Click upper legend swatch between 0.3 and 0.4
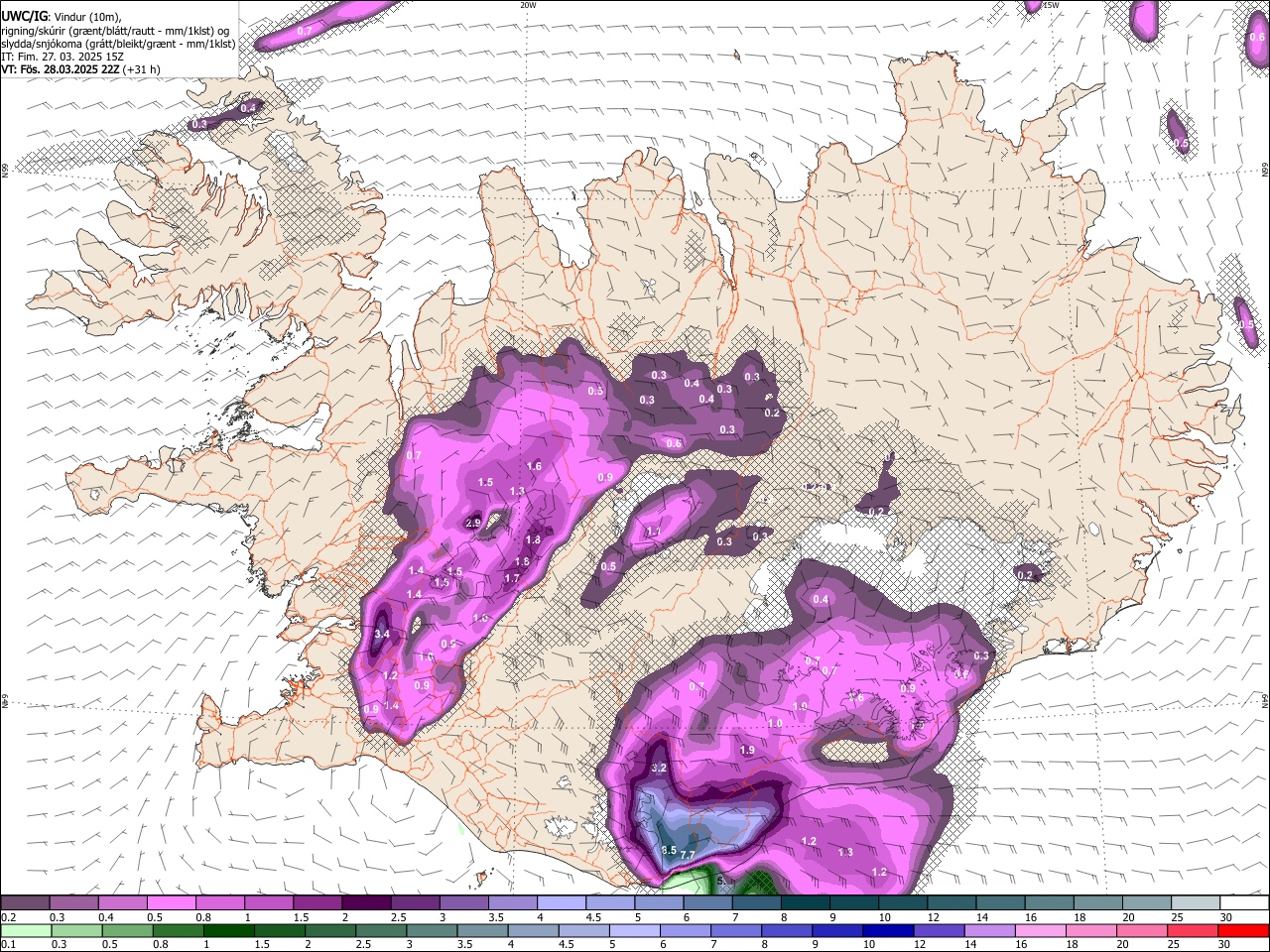 [x=74, y=902]
